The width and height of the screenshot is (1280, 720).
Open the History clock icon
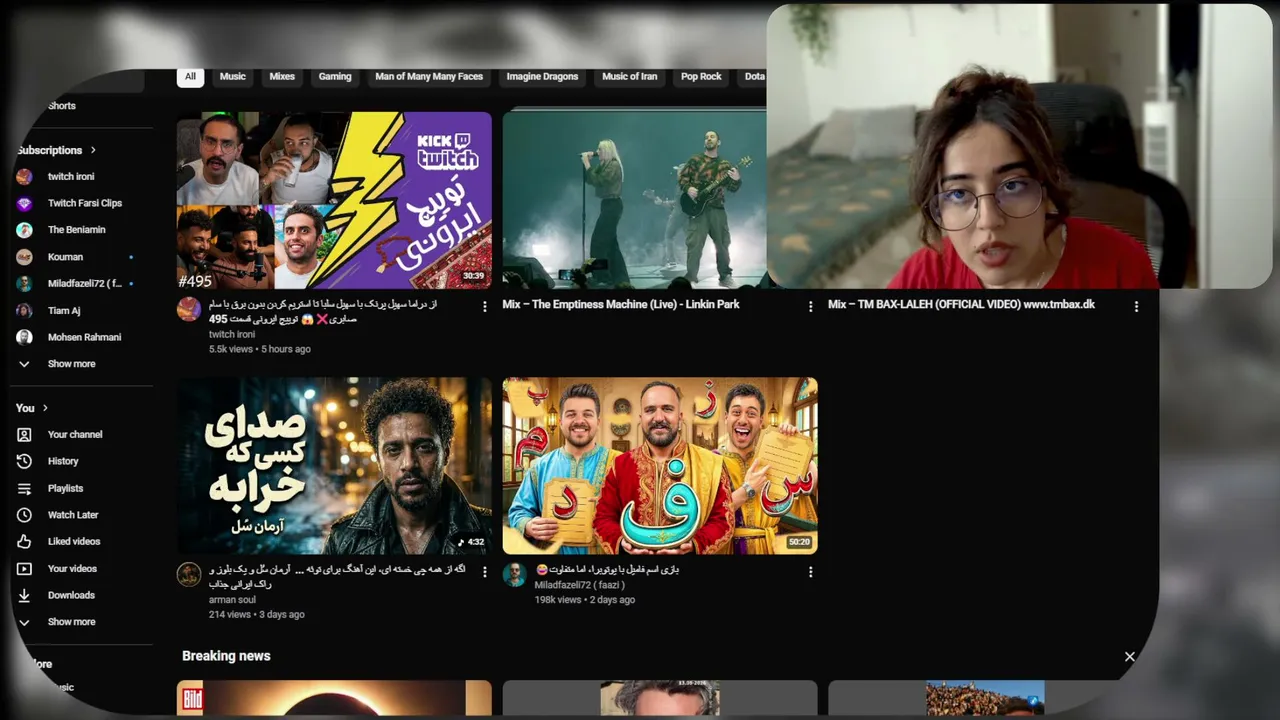tap(24, 461)
